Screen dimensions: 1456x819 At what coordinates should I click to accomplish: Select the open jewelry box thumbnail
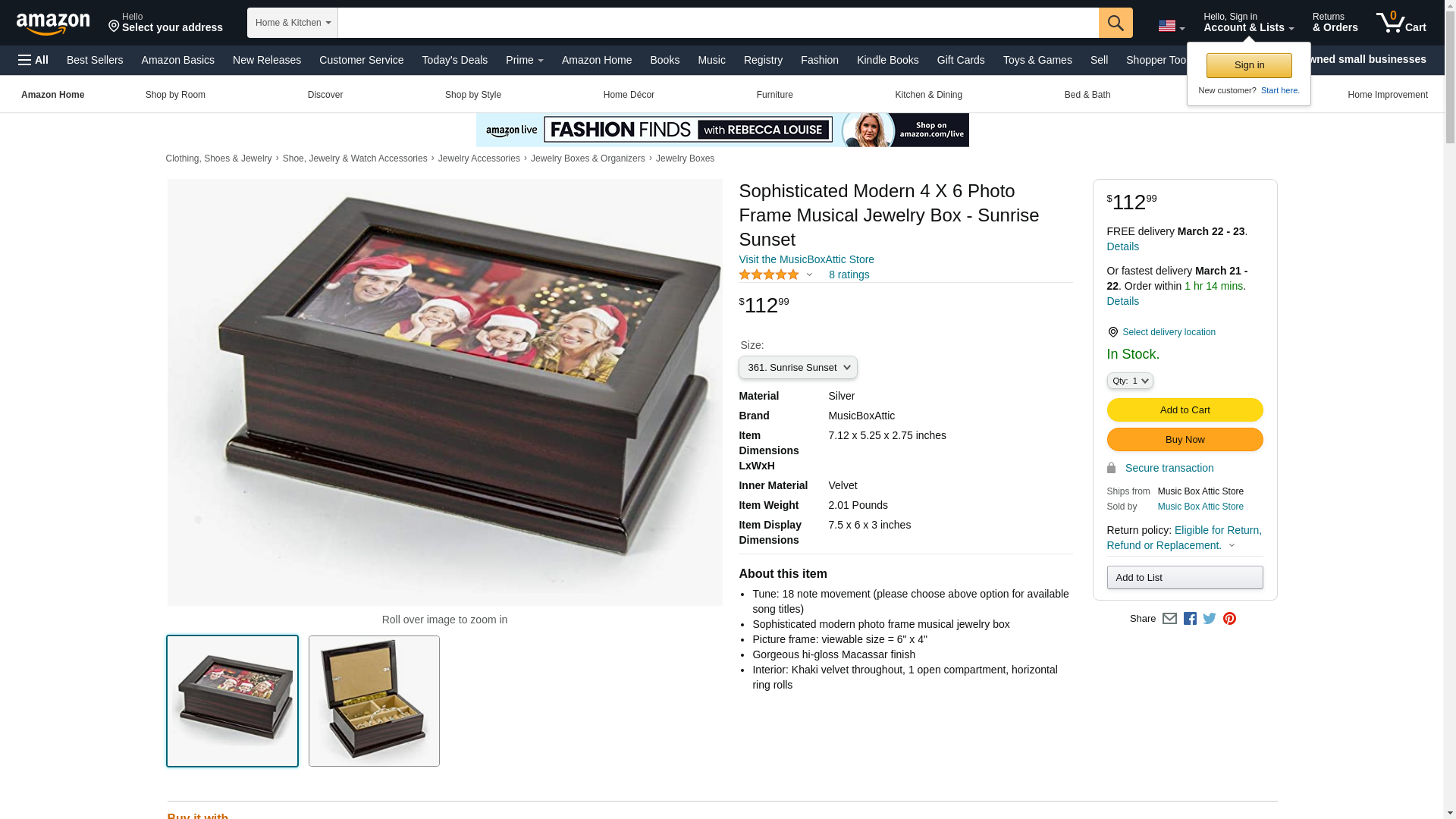(374, 701)
